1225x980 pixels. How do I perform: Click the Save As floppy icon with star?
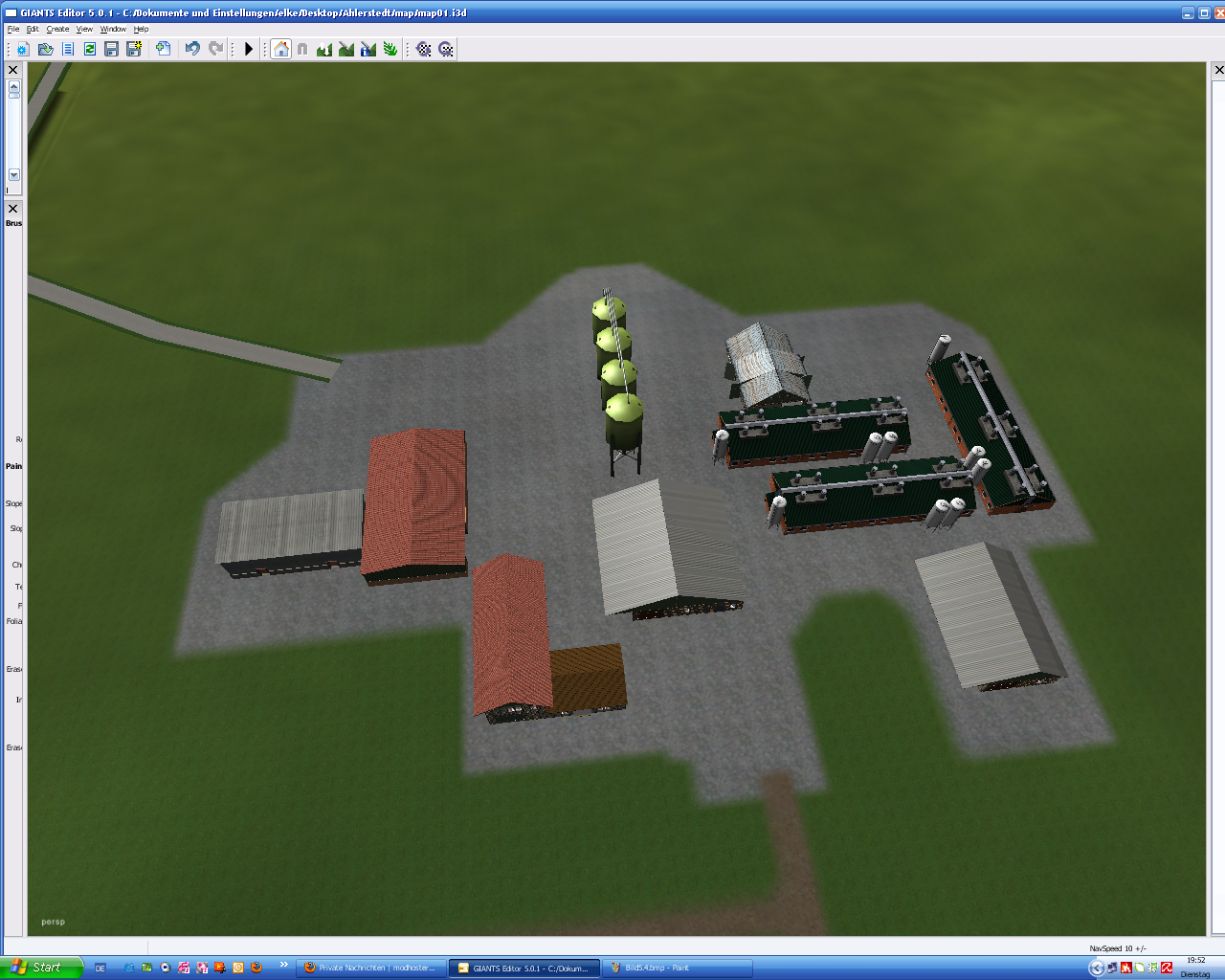pos(134,49)
